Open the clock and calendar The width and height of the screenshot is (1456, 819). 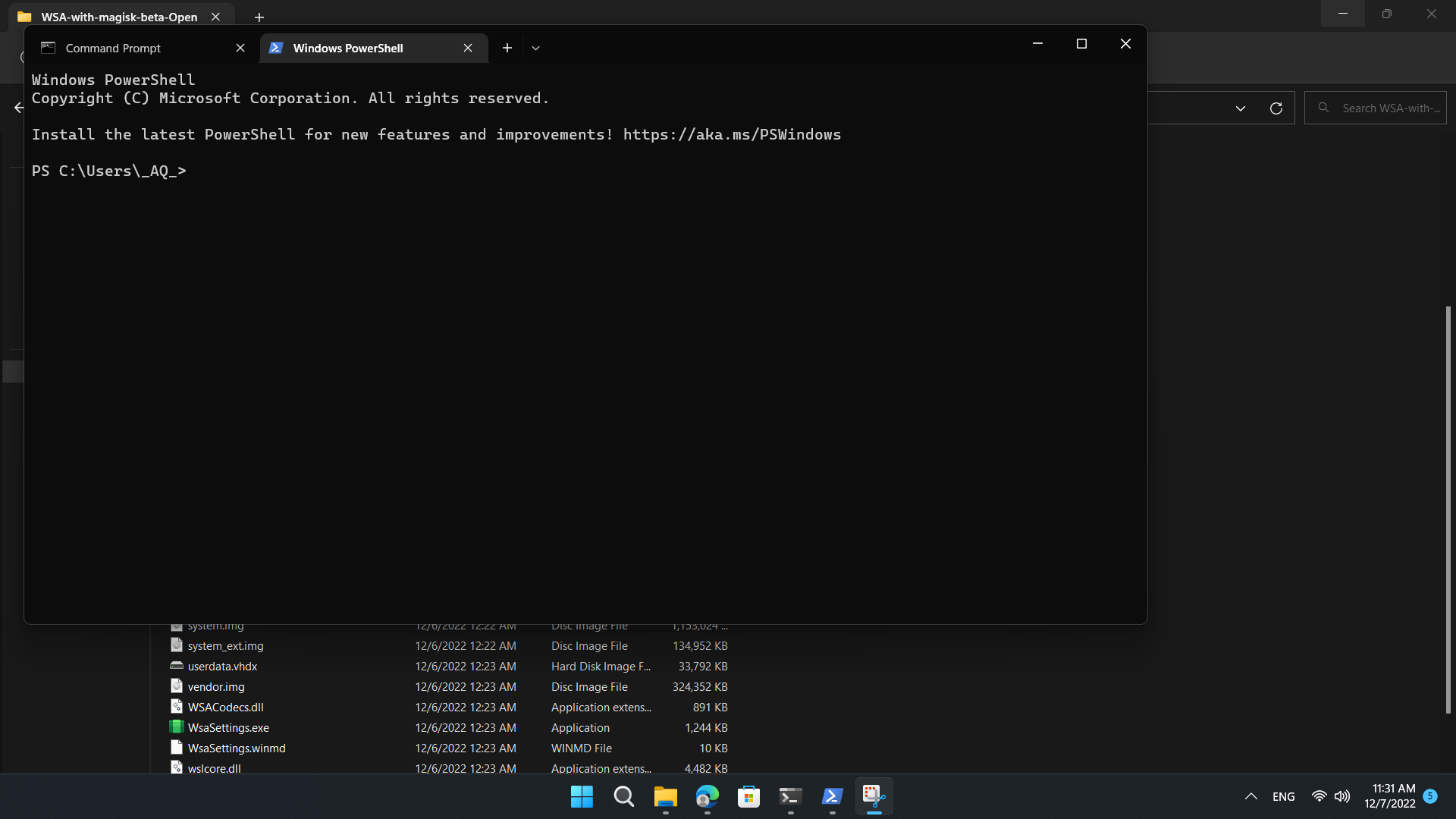(x=1390, y=796)
